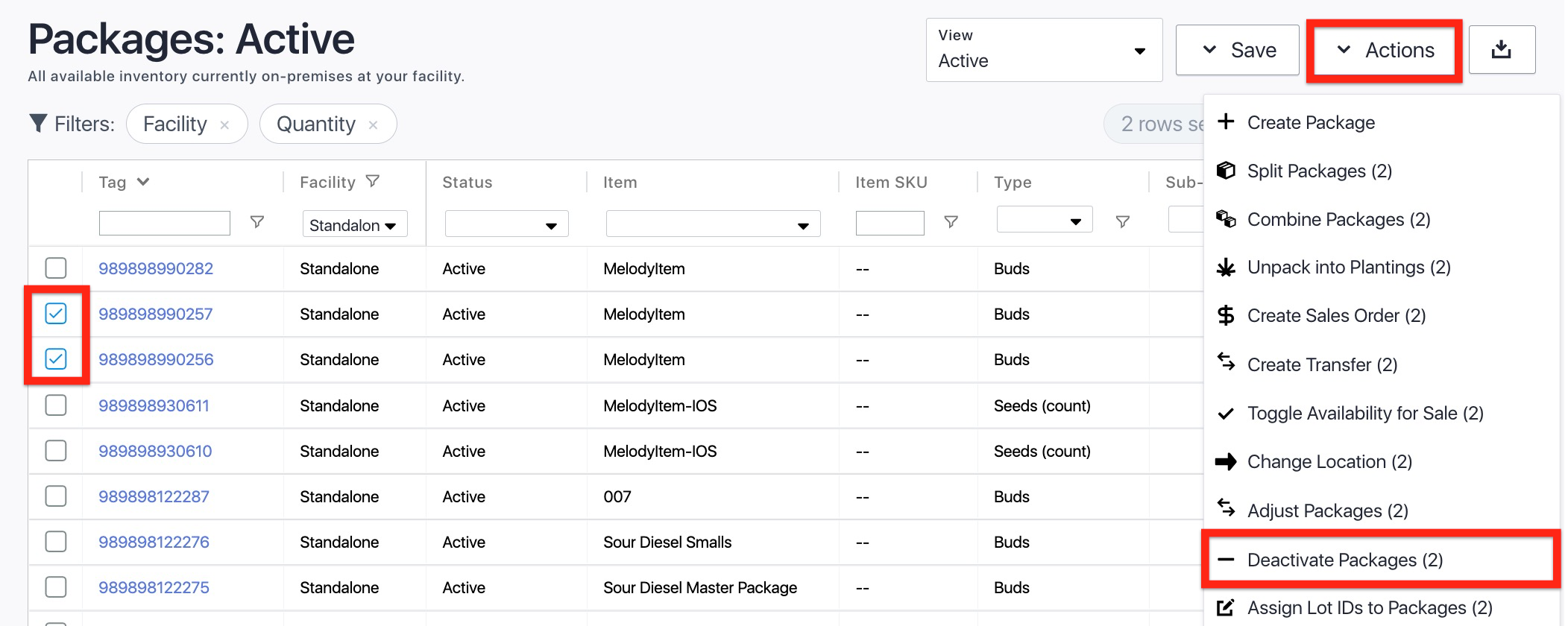Open the View Active dropdown

pos(1044,50)
